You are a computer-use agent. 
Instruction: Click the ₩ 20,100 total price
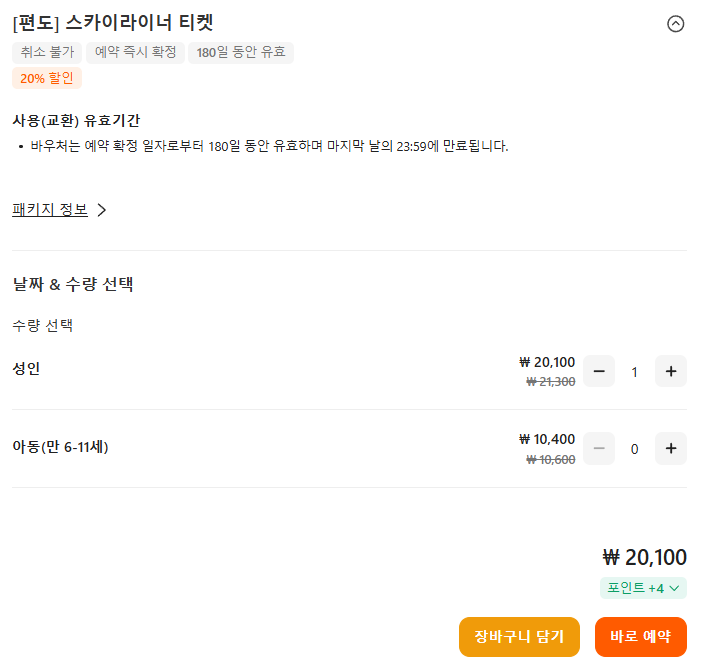point(645,557)
